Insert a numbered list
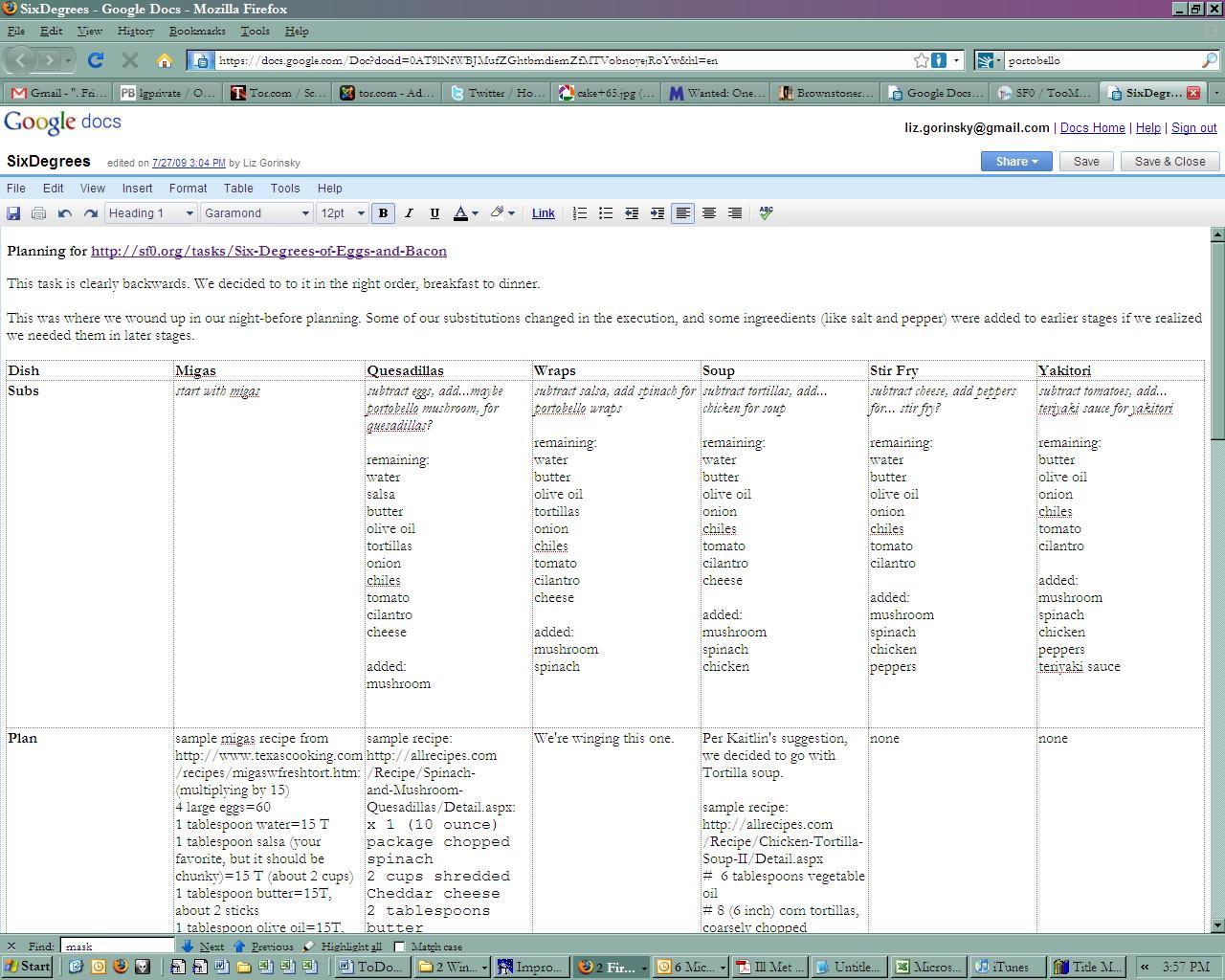The image size is (1225, 980). (580, 213)
